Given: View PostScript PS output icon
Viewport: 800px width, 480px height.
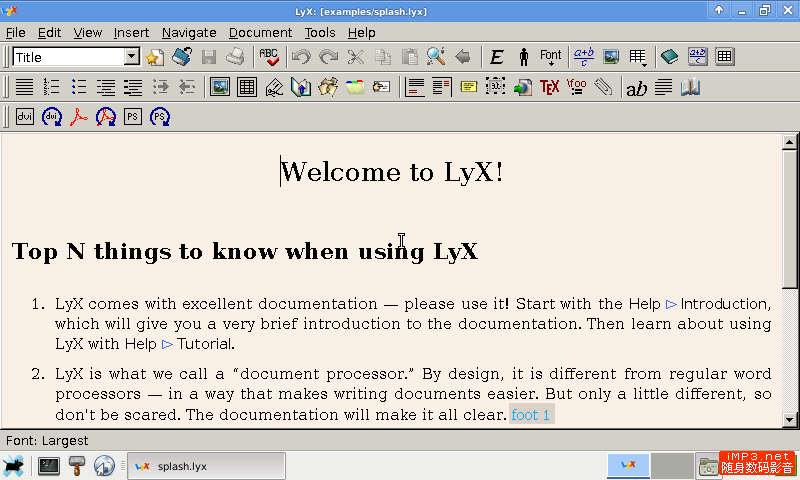Looking at the screenshot, I should tap(133, 117).
